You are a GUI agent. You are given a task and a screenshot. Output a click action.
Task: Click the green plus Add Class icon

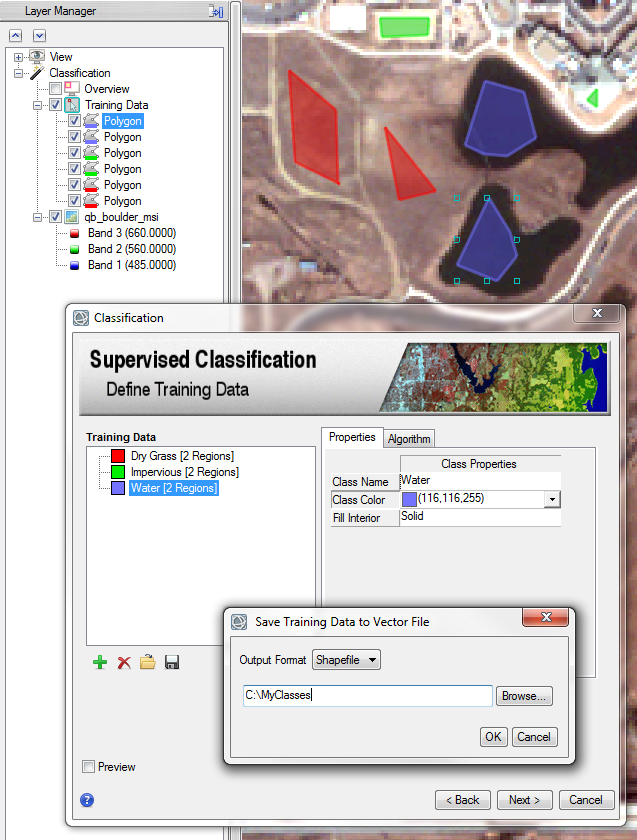pos(100,663)
